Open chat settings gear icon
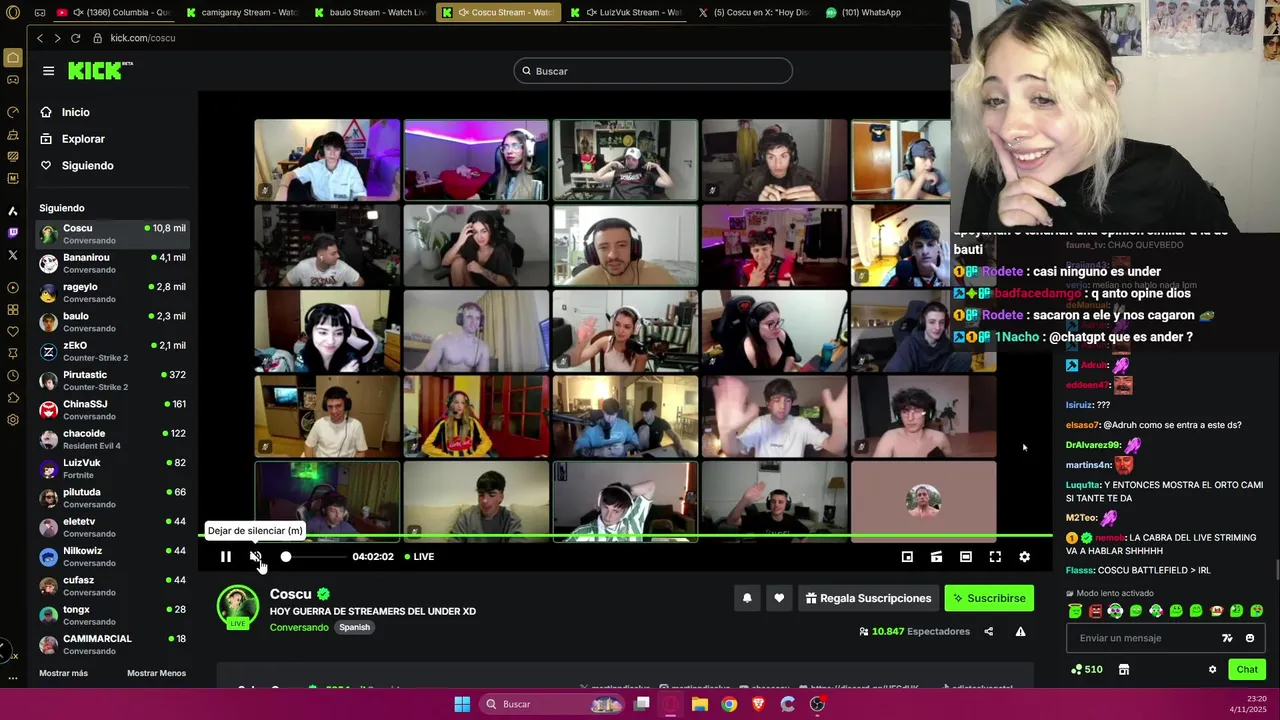This screenshot has height=720, width=1280. 1212,669
